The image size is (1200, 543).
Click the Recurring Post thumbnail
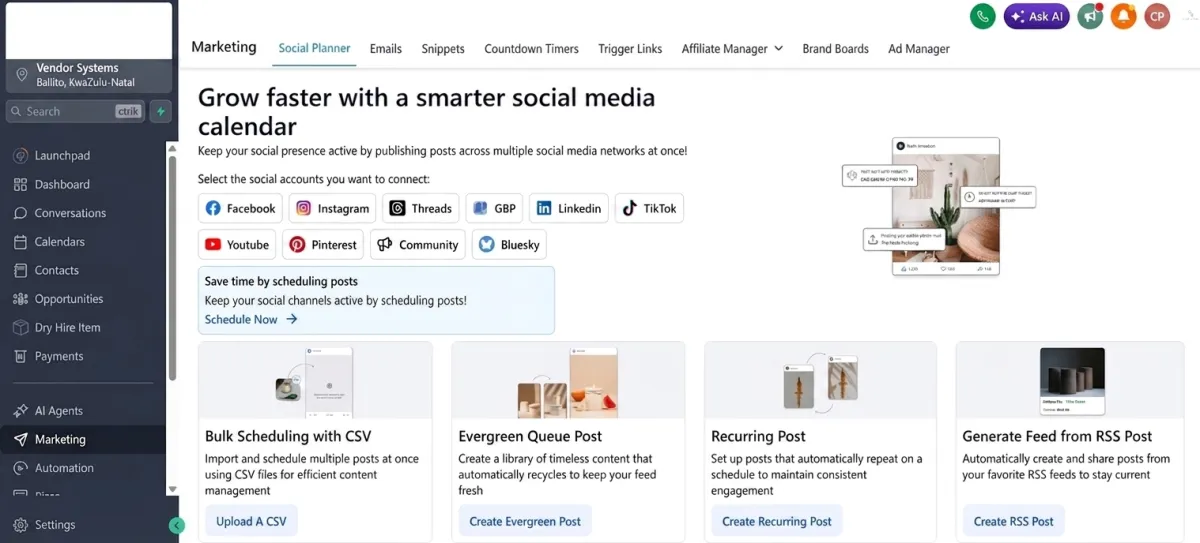820,381
